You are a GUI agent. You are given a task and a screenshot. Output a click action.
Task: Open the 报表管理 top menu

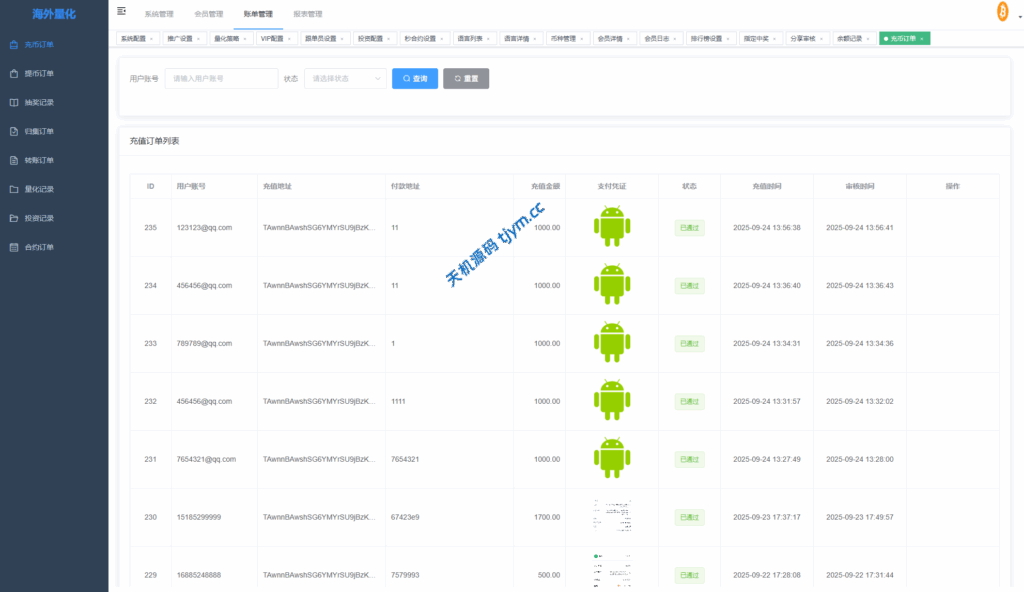(x=308, y=14)
